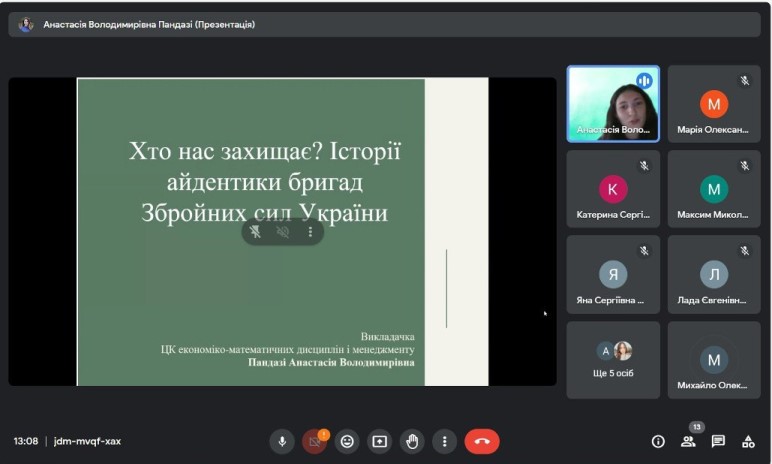Click the letter M avatar of Марія
Viewport: 772px width, 464px height.
pyautogui.click(x=714, y=104)
